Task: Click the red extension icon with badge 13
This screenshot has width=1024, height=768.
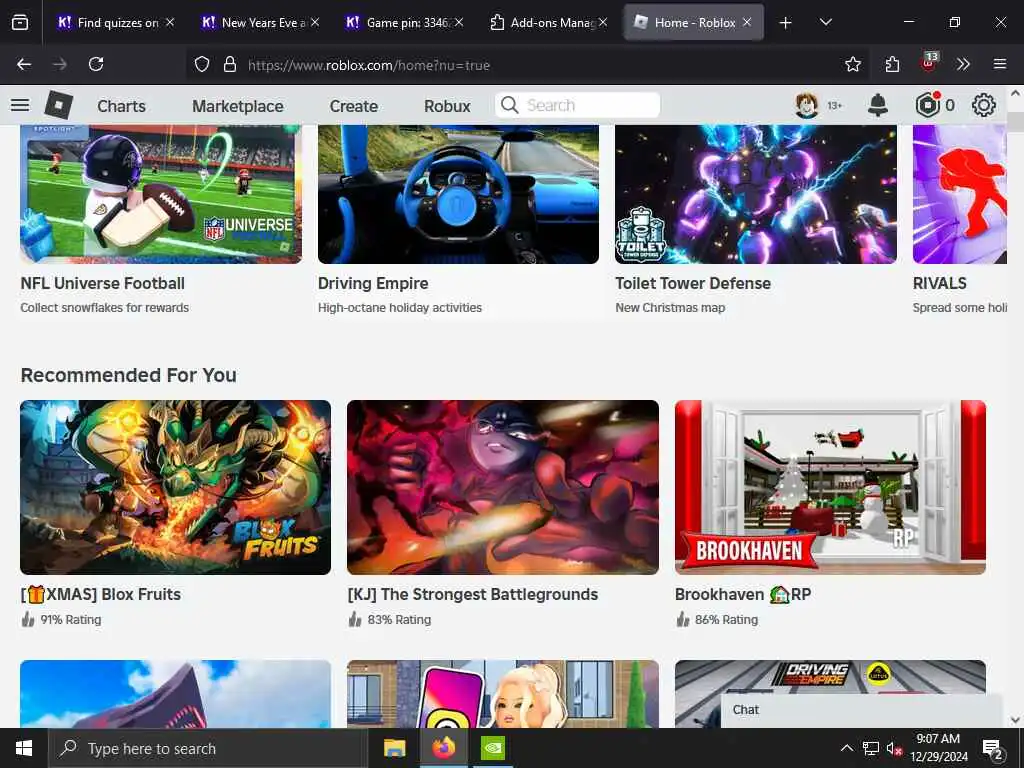Action: (929, 63)
